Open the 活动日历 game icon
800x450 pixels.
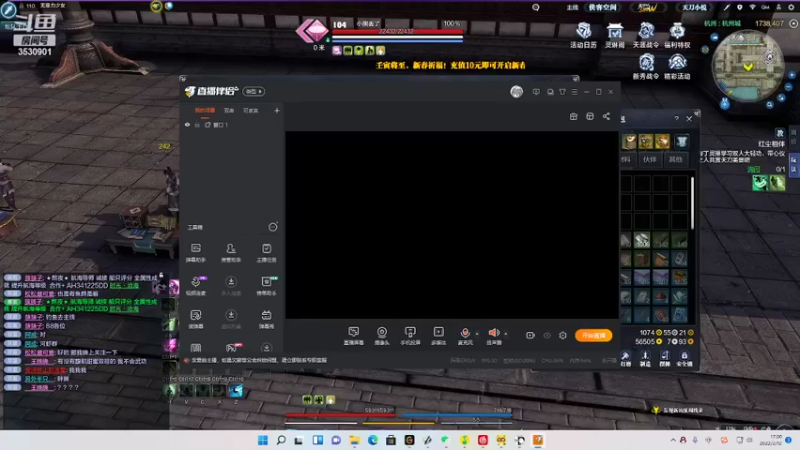tap(583, 36)
